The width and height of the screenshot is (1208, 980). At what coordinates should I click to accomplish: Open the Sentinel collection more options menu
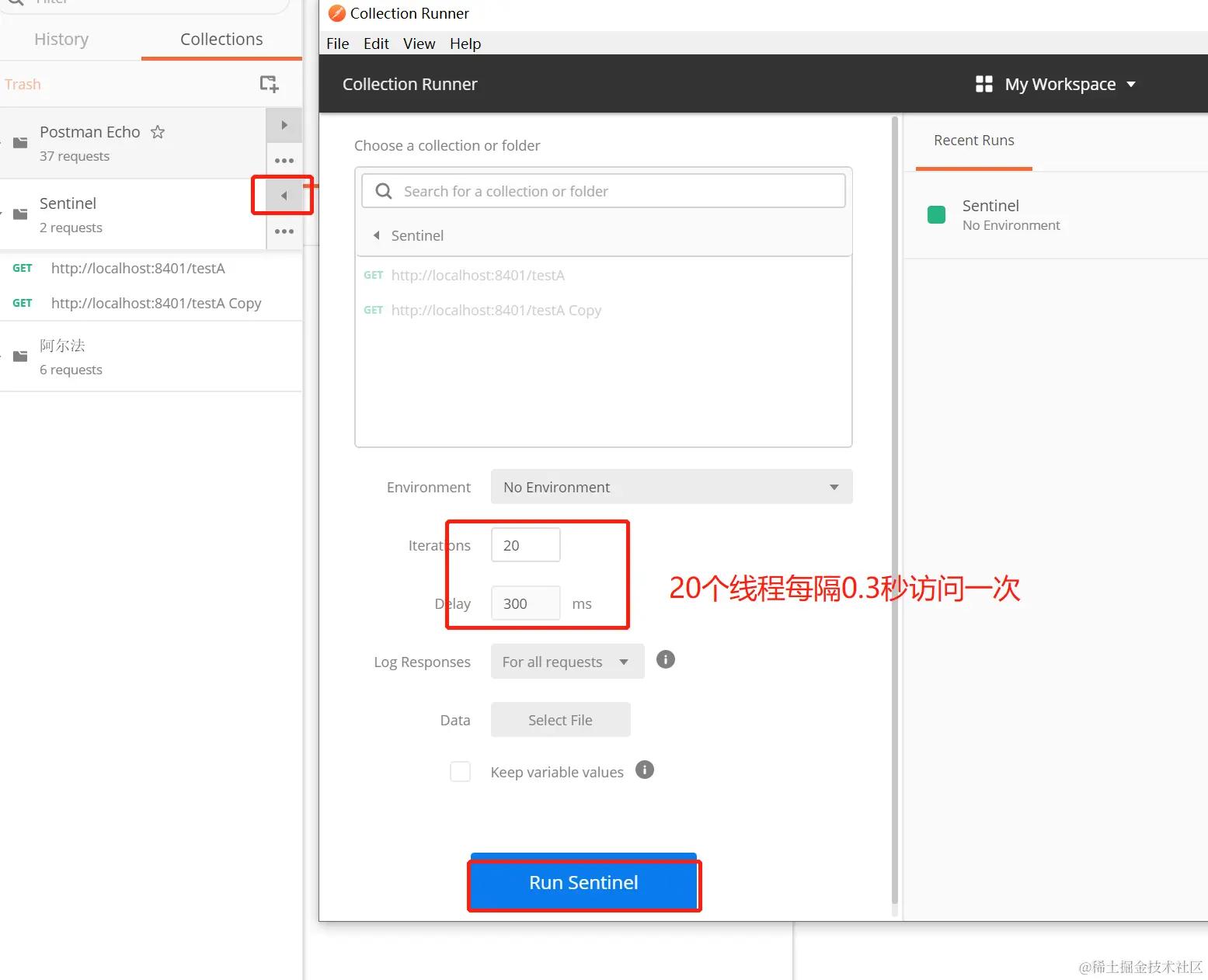point(284,231)
